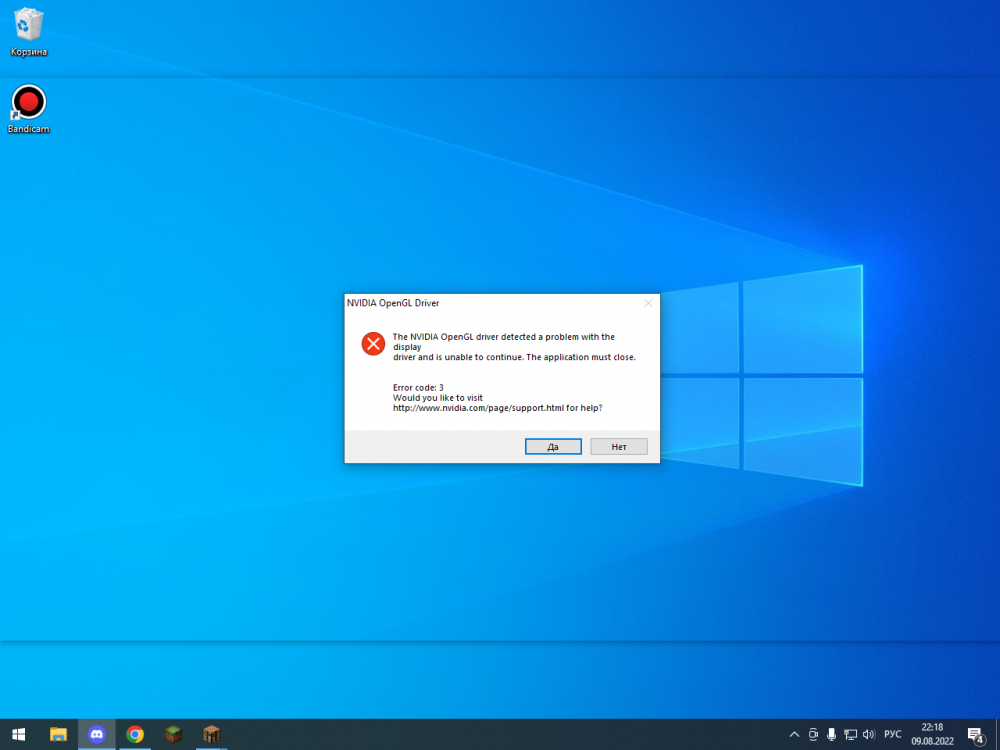
Task: Open File Explorer from the taskbar
Action: pyautogui.click(x=58, y=735)
